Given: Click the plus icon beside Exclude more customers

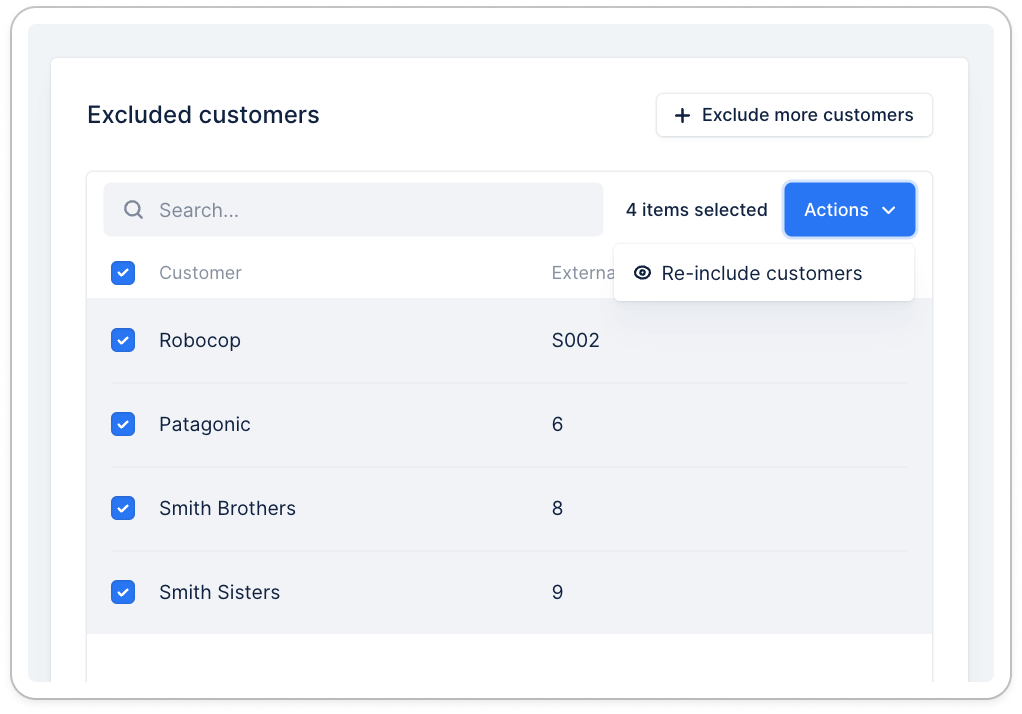Looking at the screenshot, I should (682, 116).
